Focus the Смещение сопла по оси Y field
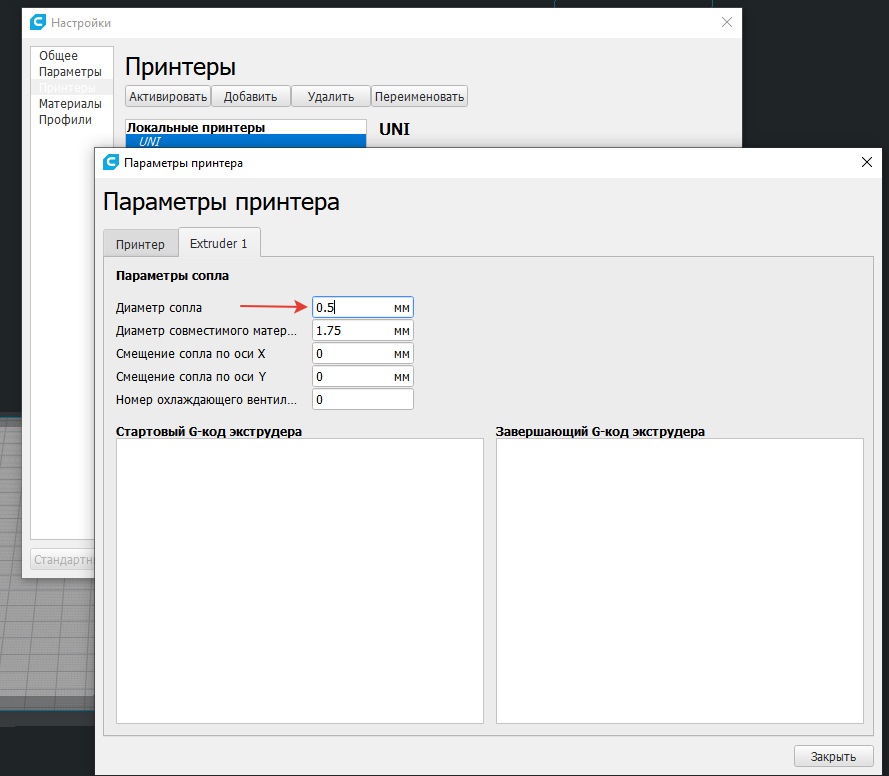Image resolution: width=889 pixels, height=776 pixels. point(362,376)
